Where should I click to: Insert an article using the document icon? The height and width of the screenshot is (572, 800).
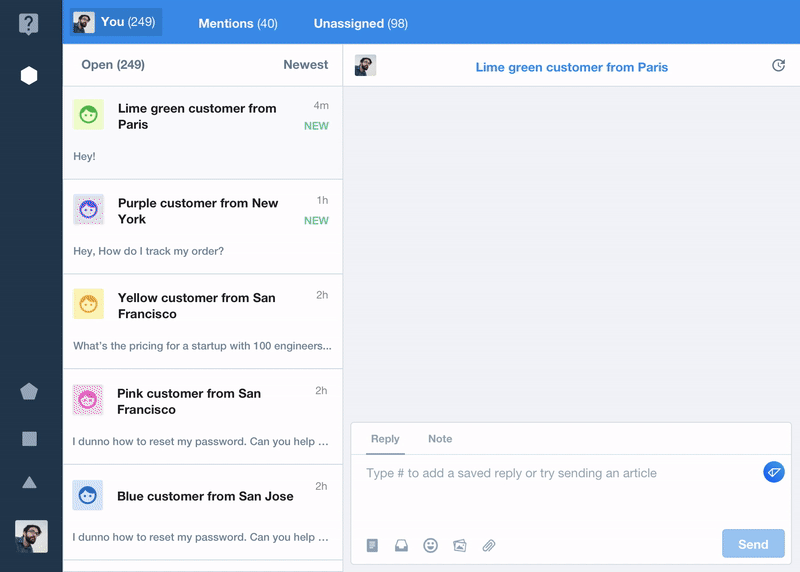click(x=372, y=545)
